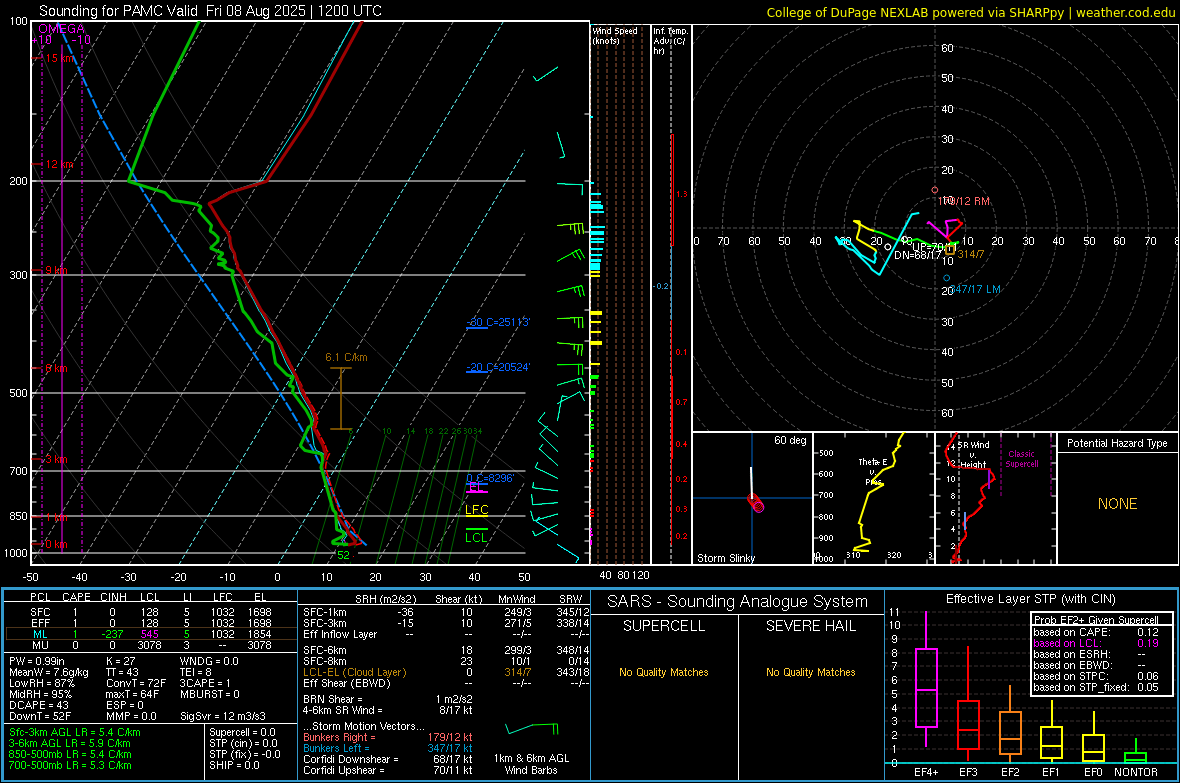Click the 'K = 27' index value
Image resolution: width=1180 pixels, height=783 pixels.
[120, 661]
